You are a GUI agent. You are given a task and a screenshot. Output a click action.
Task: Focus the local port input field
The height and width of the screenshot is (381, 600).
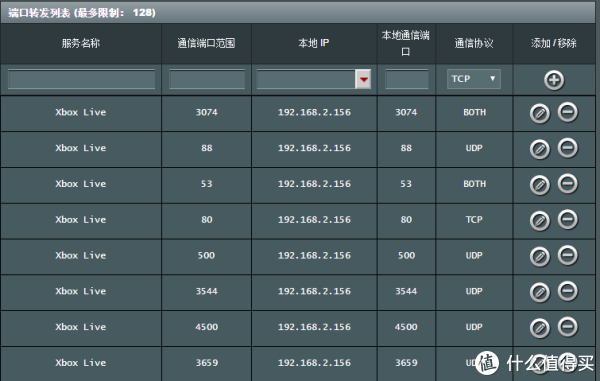(407, 79)
